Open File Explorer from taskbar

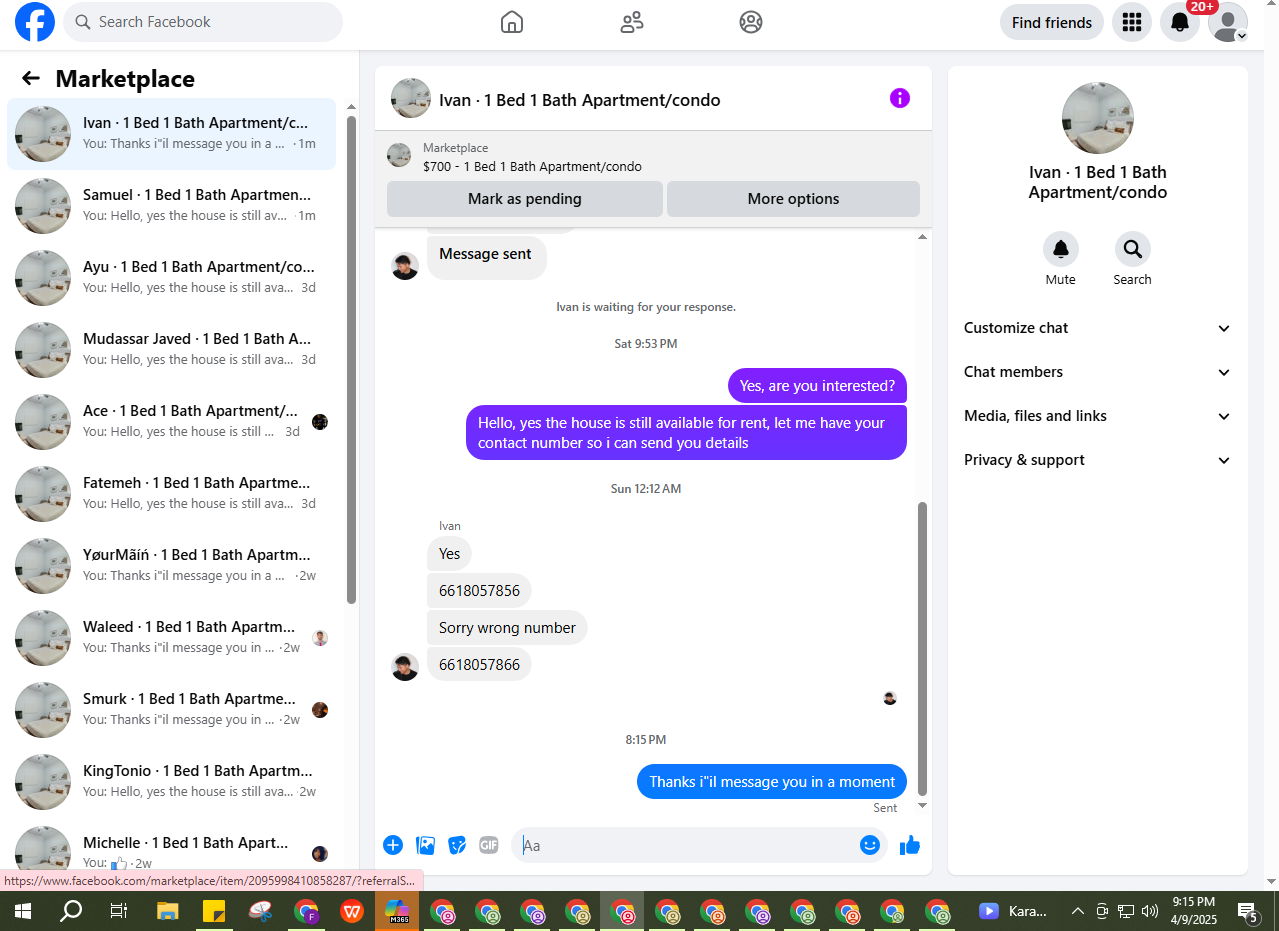point(167,911)
